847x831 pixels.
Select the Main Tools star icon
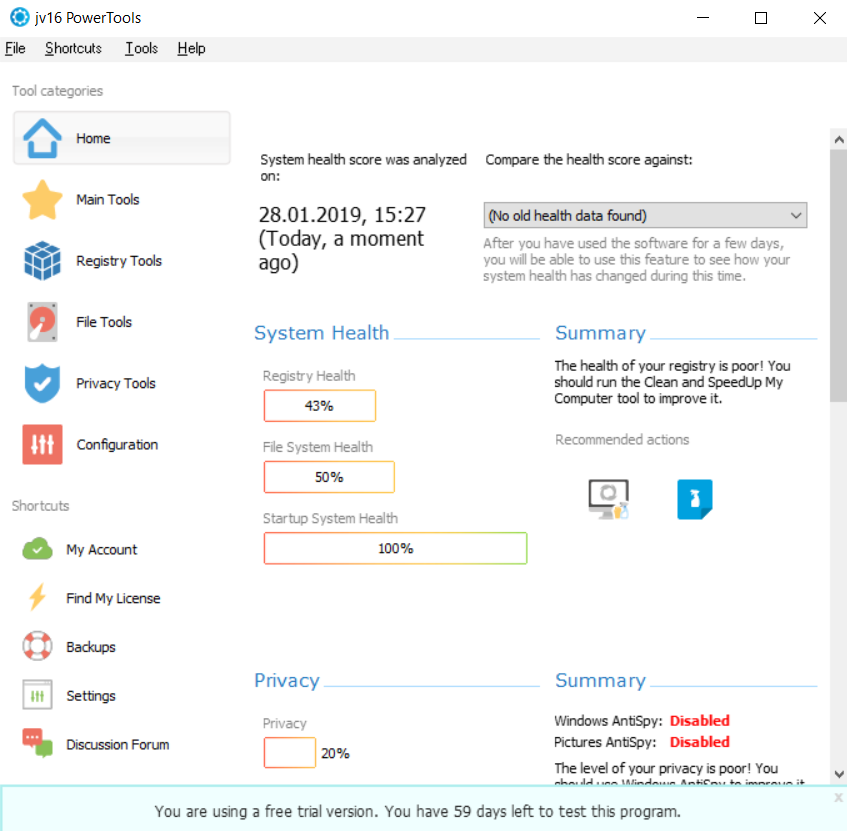click(x=42, y=200)
